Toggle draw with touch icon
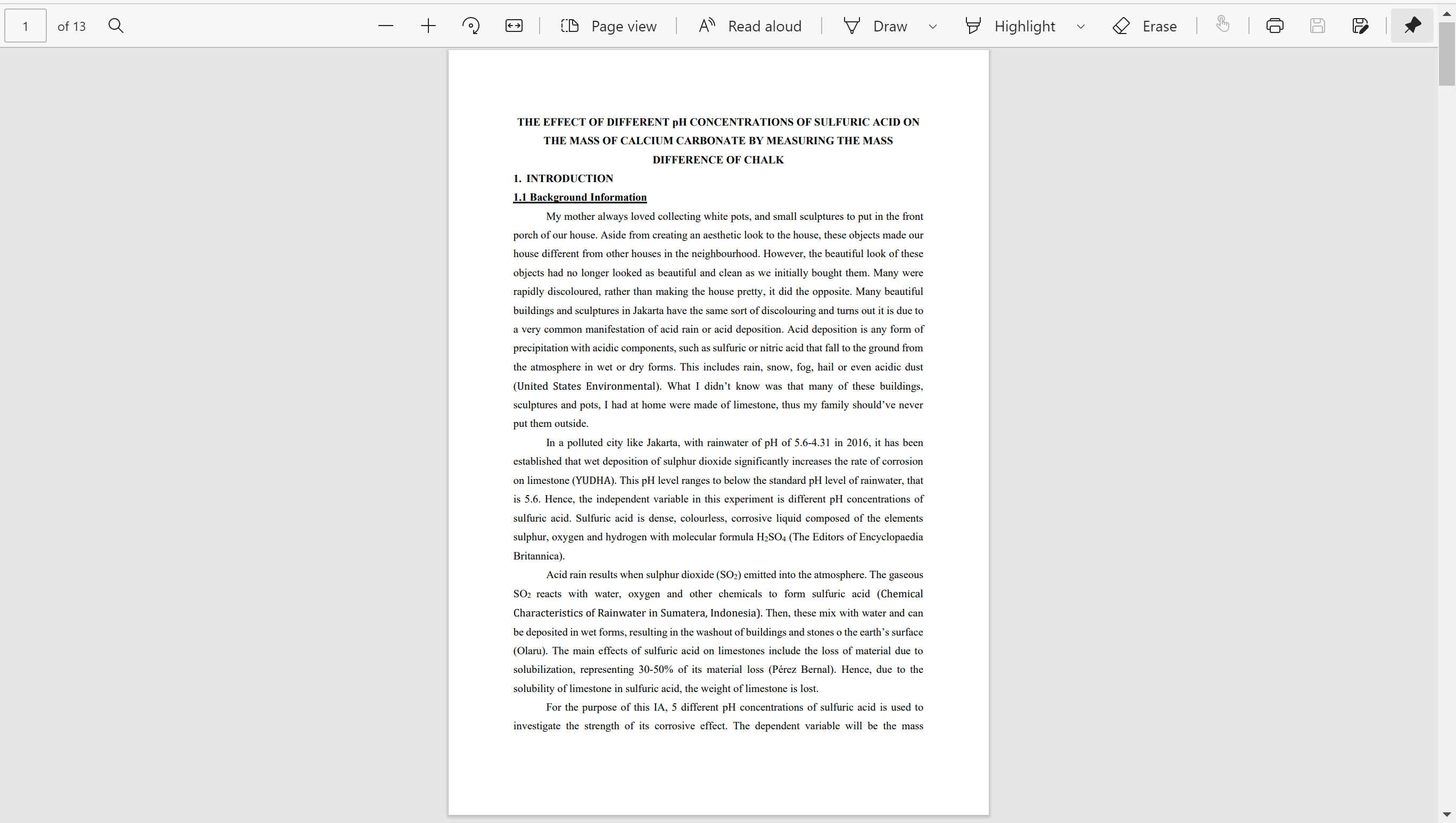This screenshot has width=1456, height=823. (x=1222, y=25)
